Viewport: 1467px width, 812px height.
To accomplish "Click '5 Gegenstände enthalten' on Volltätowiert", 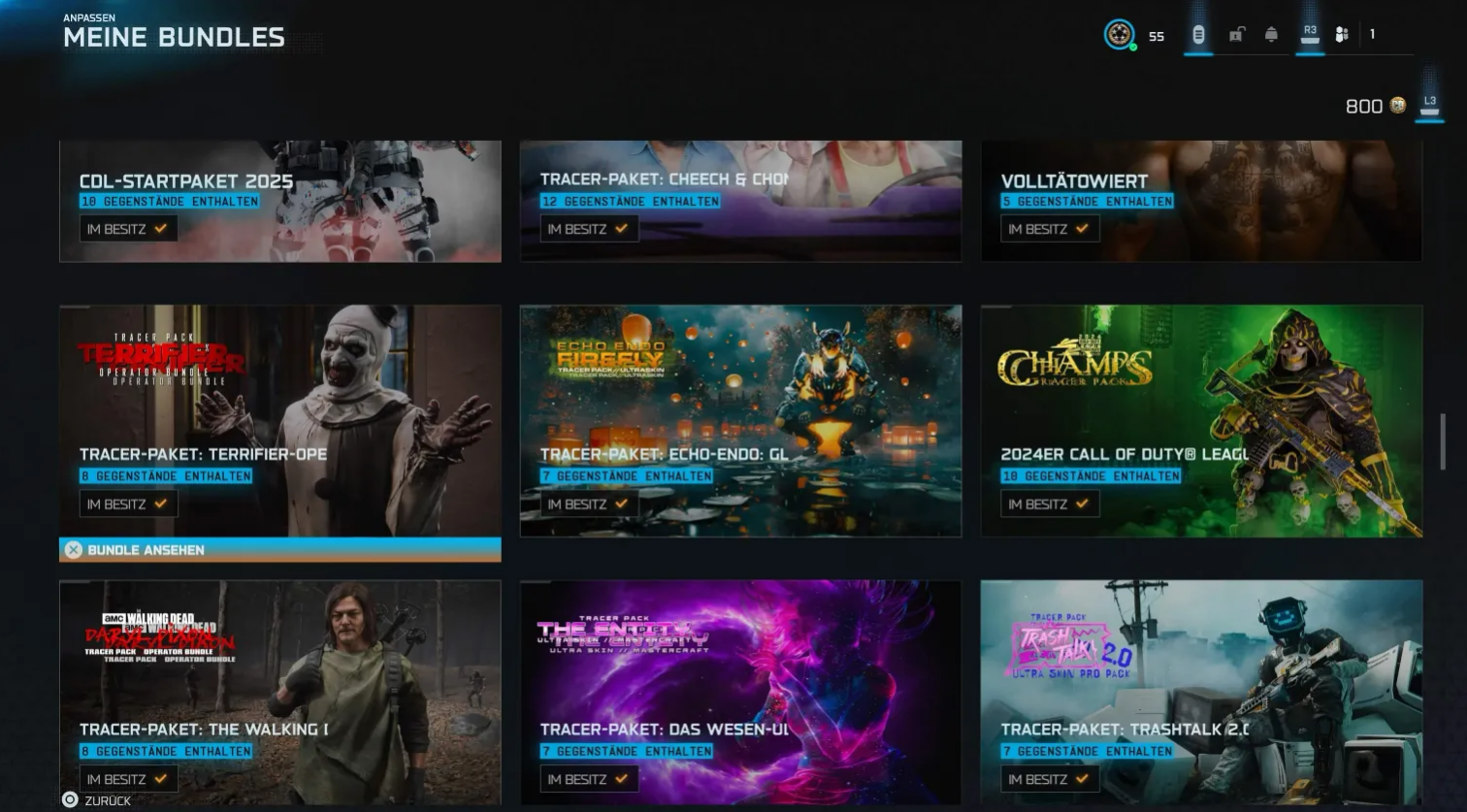I will pyautogui.click(x=1088, y=202).
